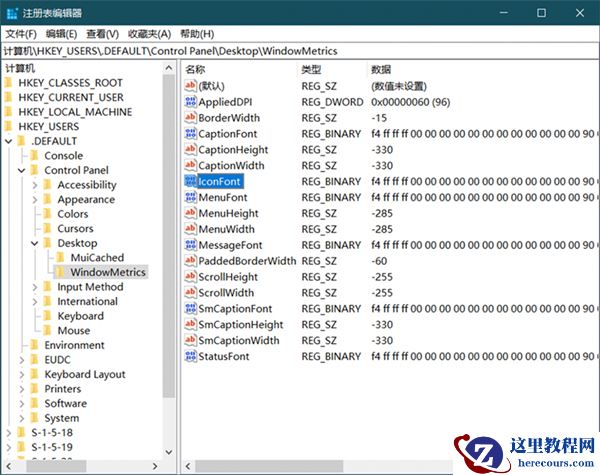Viewport: 600px width, 475px height.
Task: Select the Environment key in tree
Action: (x=74, y=345)
